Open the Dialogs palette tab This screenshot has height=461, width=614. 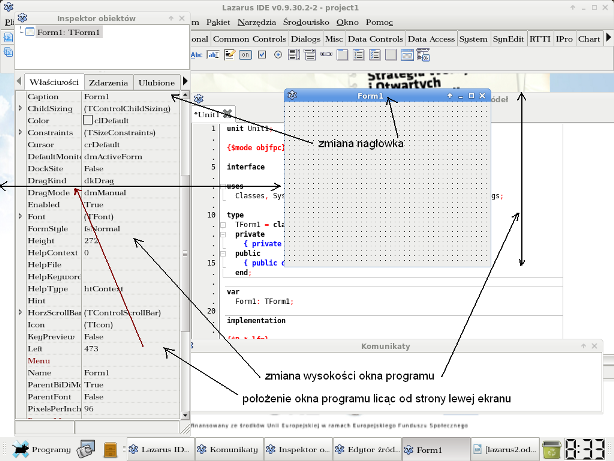coord(305,39)
